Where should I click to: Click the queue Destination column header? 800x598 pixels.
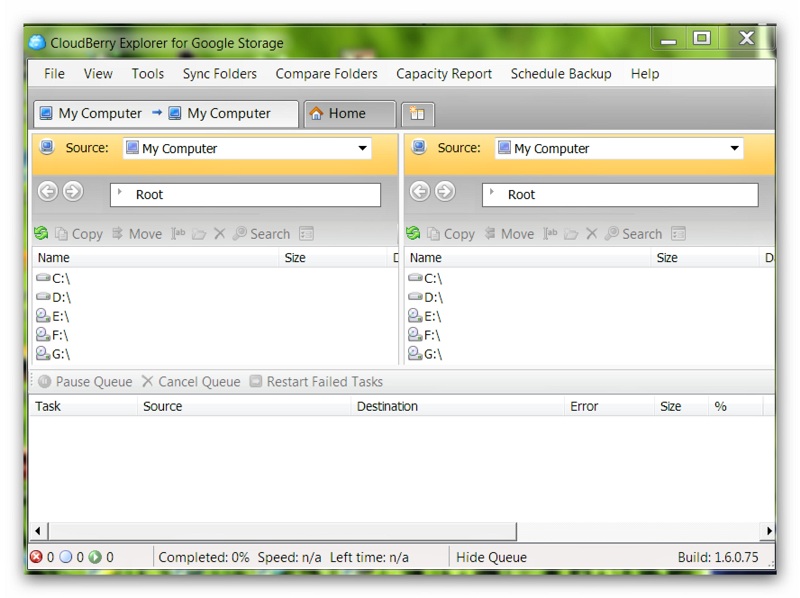[458, 407]
